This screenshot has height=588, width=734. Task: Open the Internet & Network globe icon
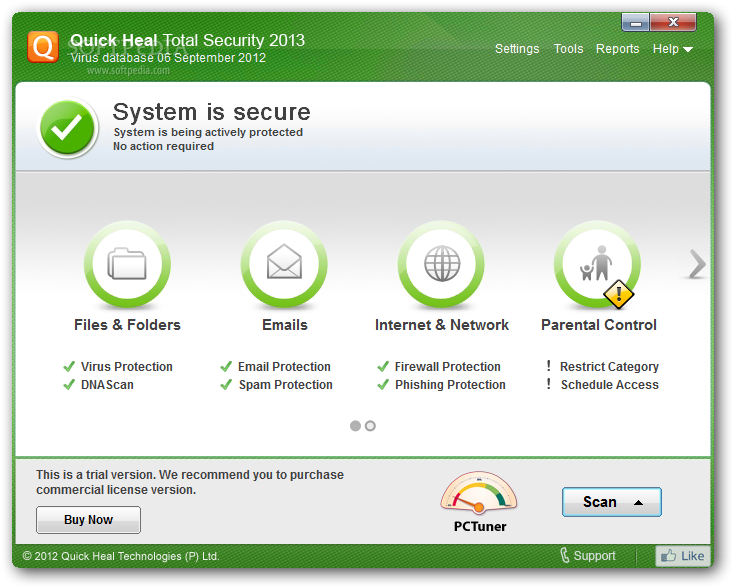441,265
